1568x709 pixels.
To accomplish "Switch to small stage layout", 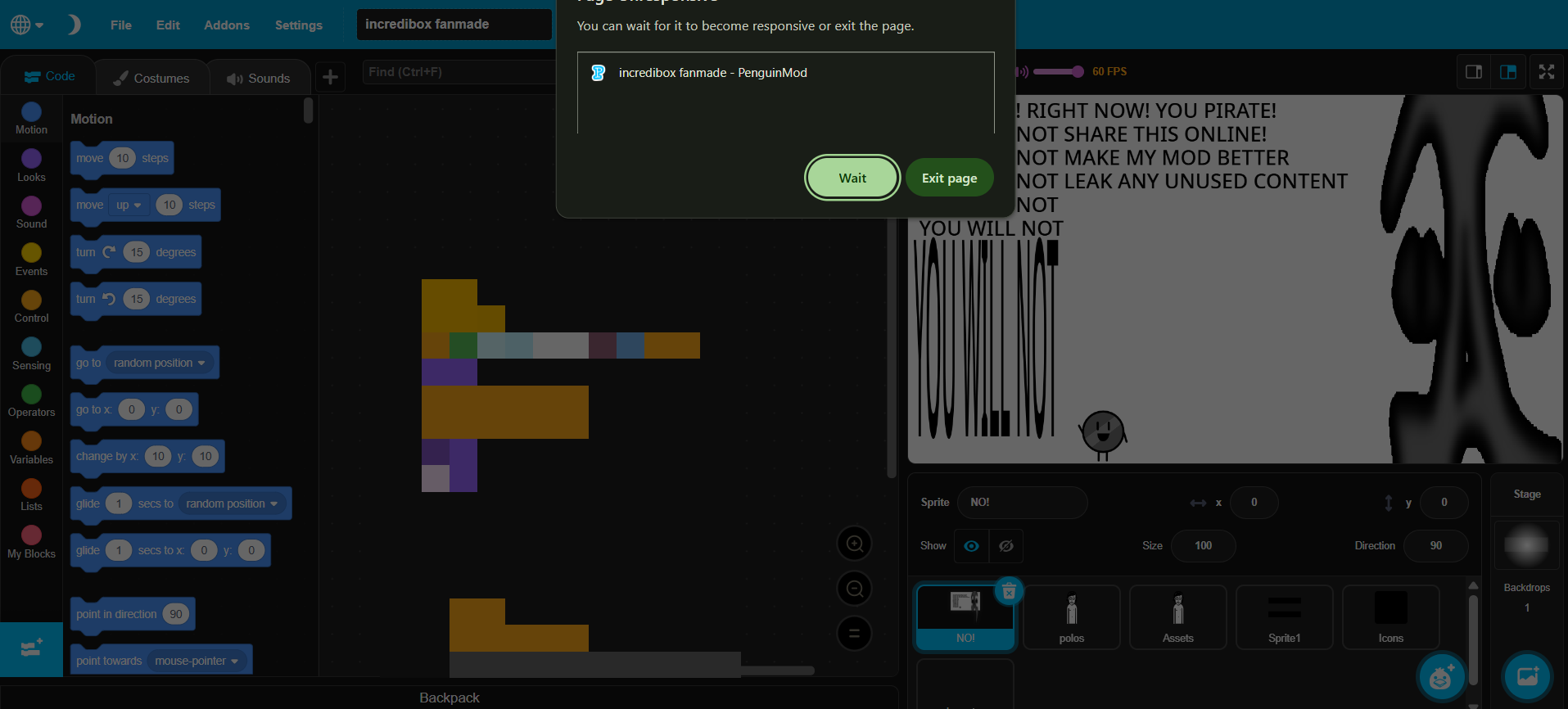I will 1474,72.
